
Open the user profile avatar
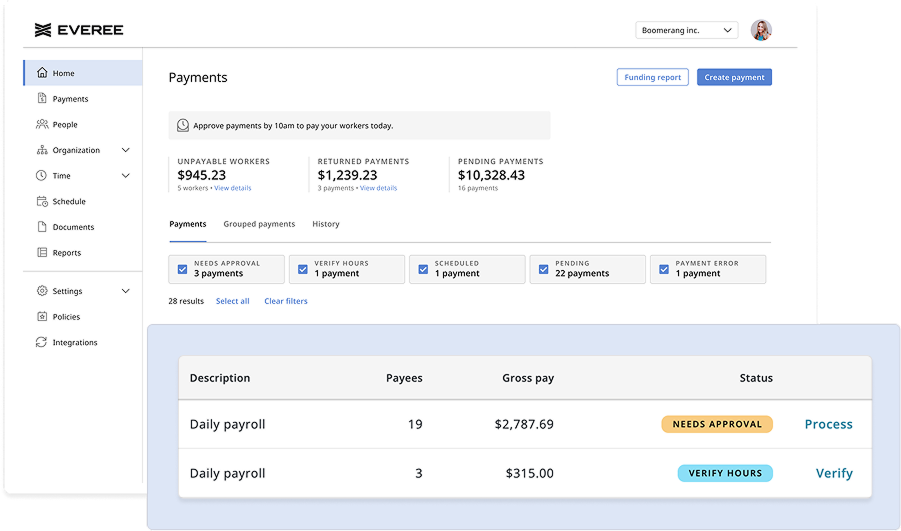761,30
